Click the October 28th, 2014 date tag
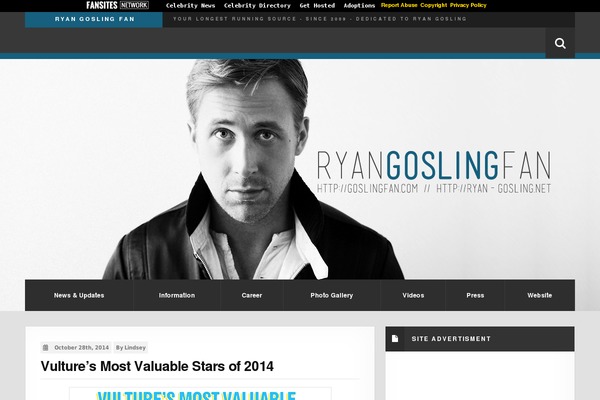Screen dimensions: 600x400 (x=82, y=348)
